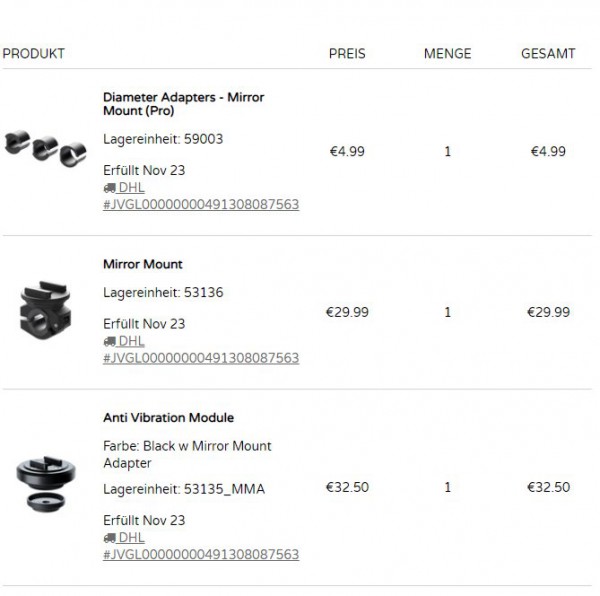Open DHL link for Anti Vibration Module
The width and height of the screenshot is (600, 596).
click(x=131, y=538)
